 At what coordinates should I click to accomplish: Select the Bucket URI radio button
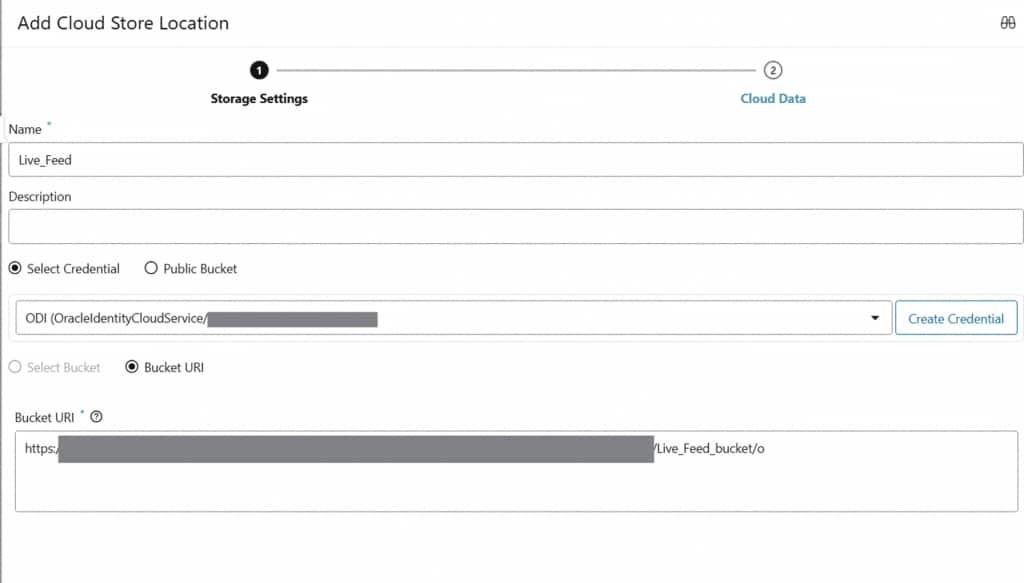pyautogui.click(x=131, y=367)
